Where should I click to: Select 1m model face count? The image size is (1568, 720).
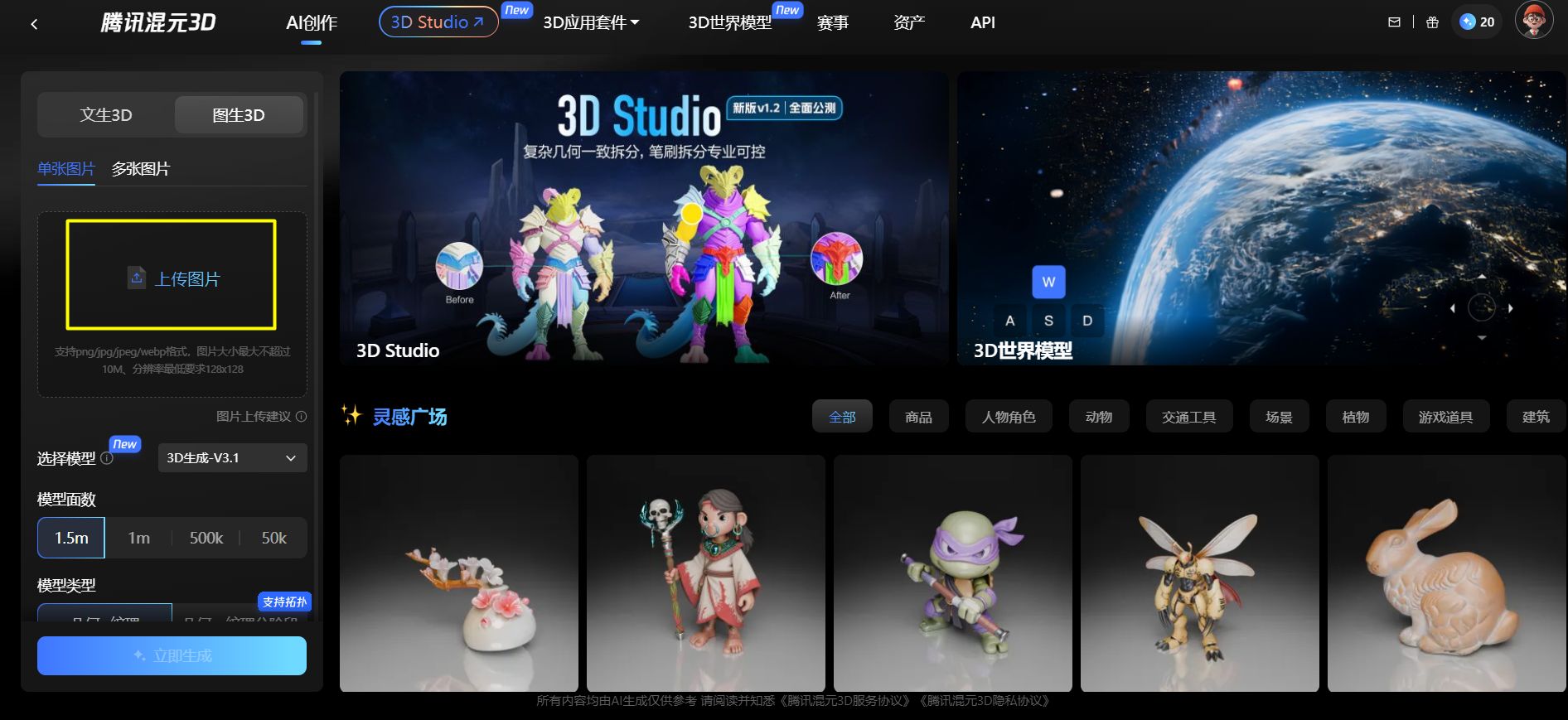click(x=139, y=538)
